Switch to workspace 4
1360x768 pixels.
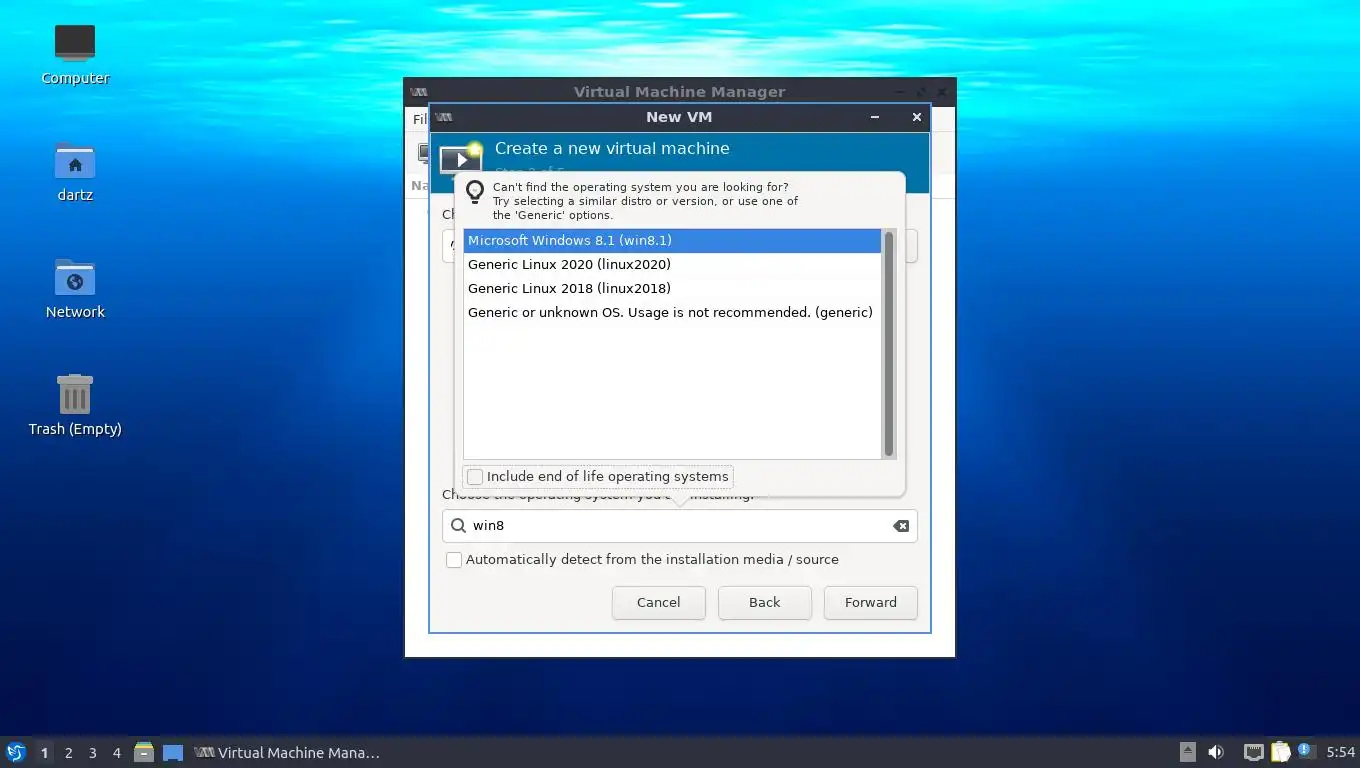[x=116, y=753]
